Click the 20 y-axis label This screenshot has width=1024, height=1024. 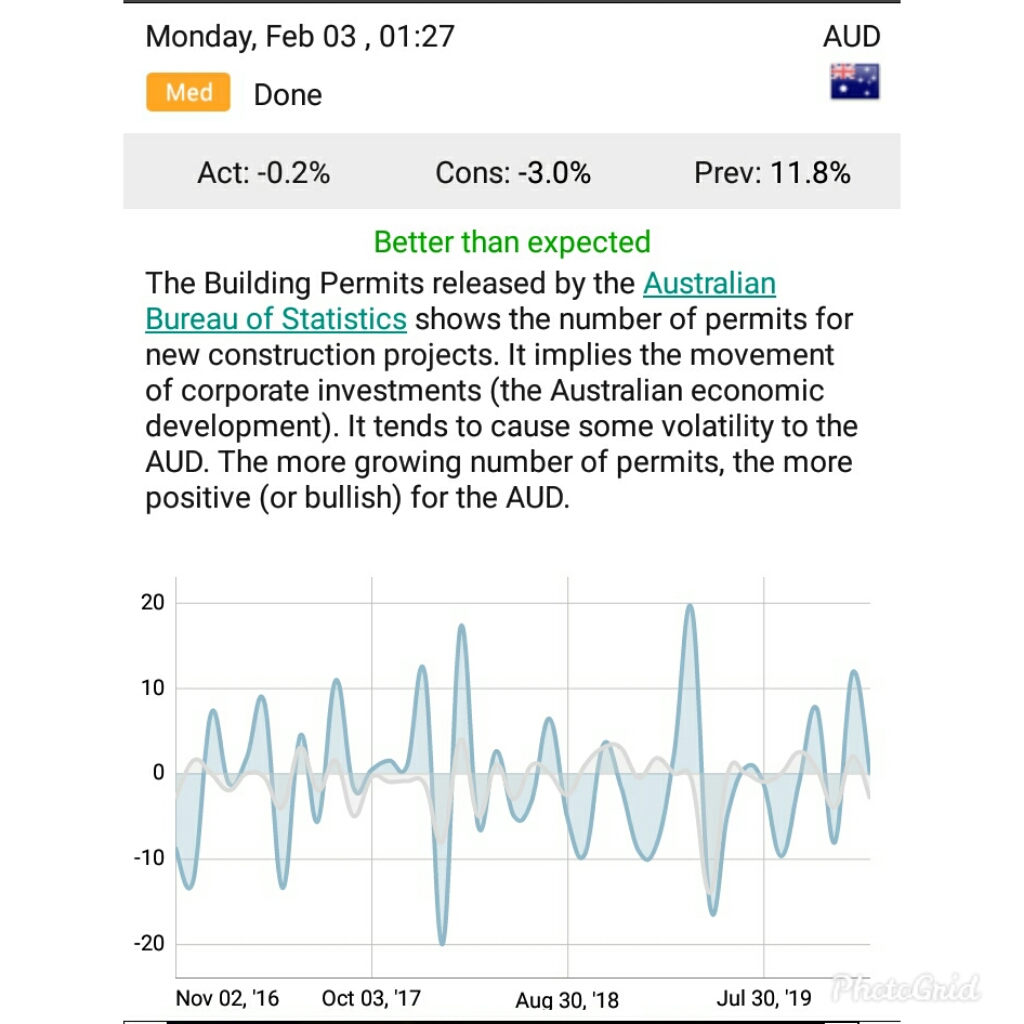click(152, 602)
